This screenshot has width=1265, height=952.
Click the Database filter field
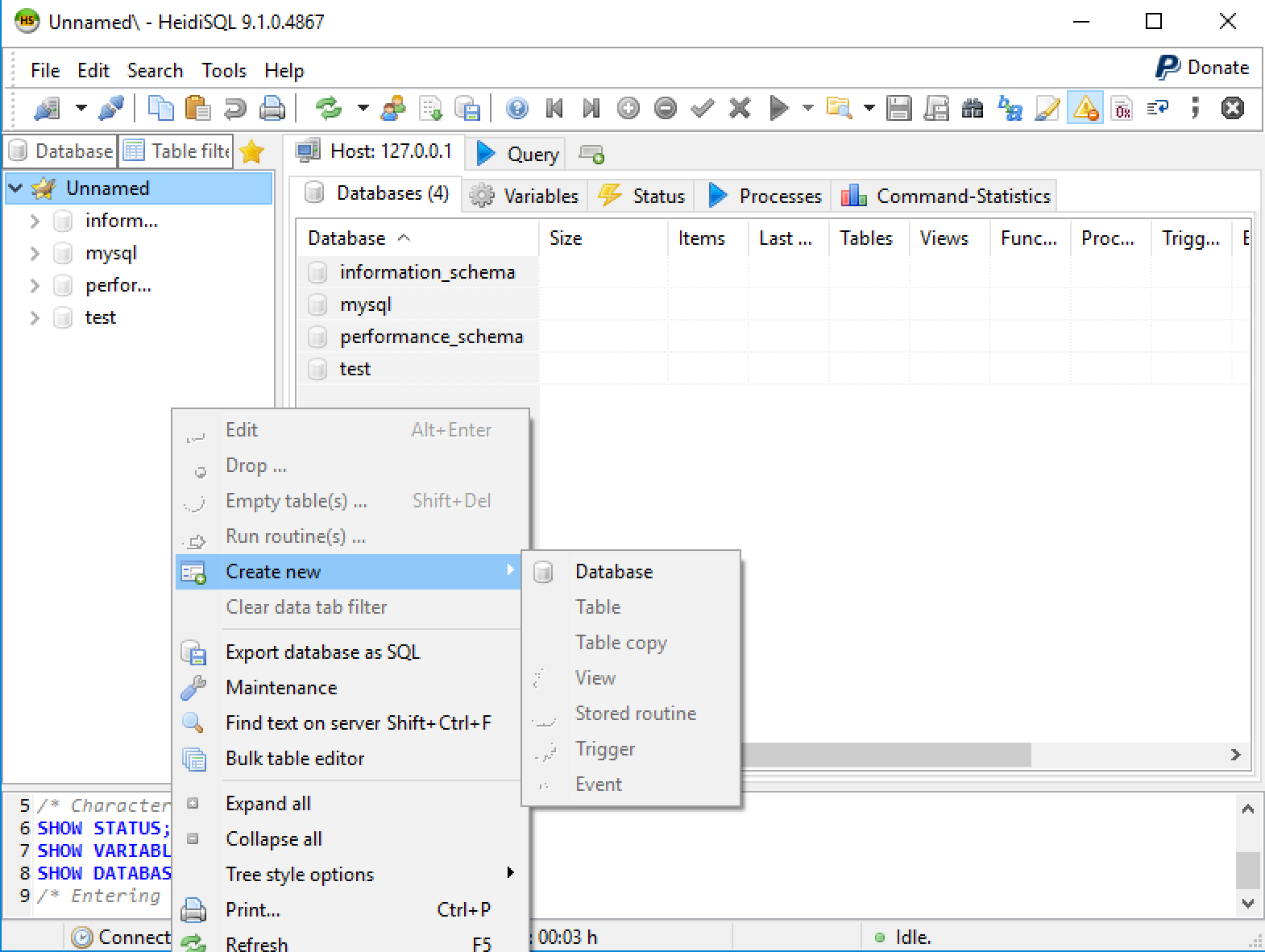click(x=61, y=151)
